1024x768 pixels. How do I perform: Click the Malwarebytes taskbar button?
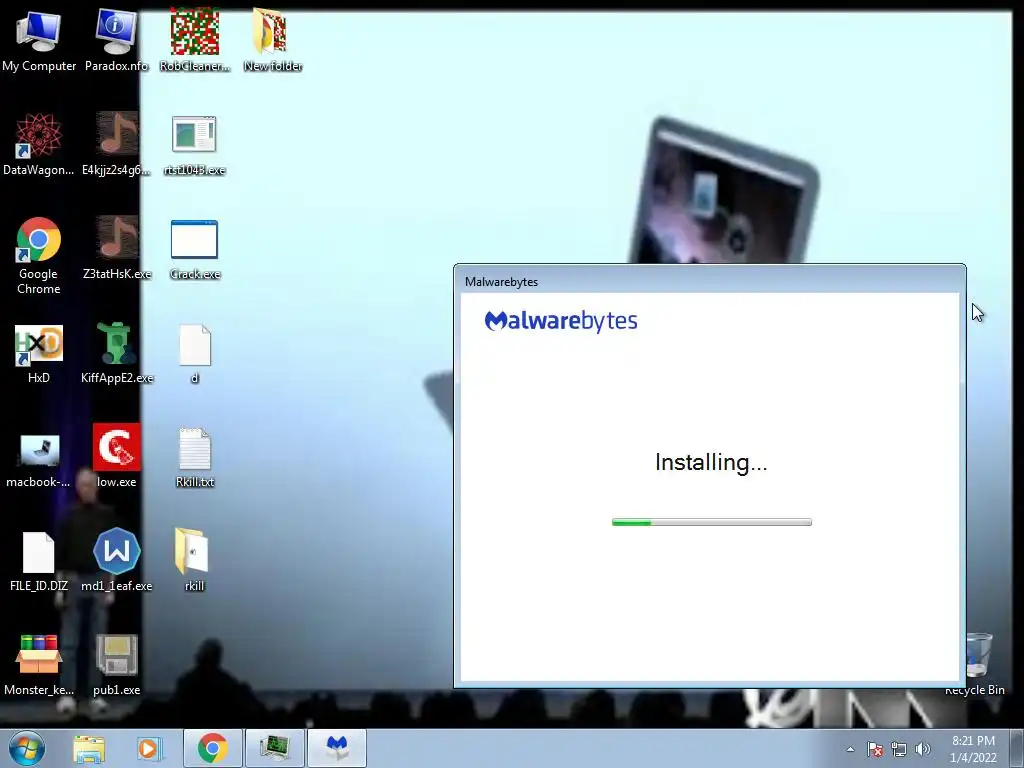pos(337,748)
